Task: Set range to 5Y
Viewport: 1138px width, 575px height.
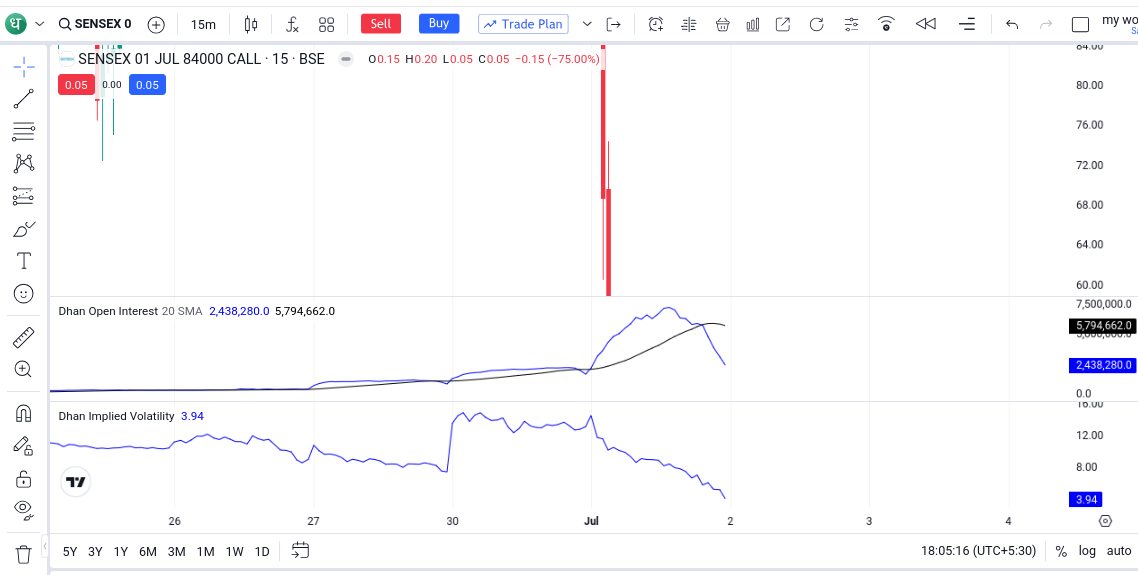Action: pyautogui.click(x=70, y=552)
